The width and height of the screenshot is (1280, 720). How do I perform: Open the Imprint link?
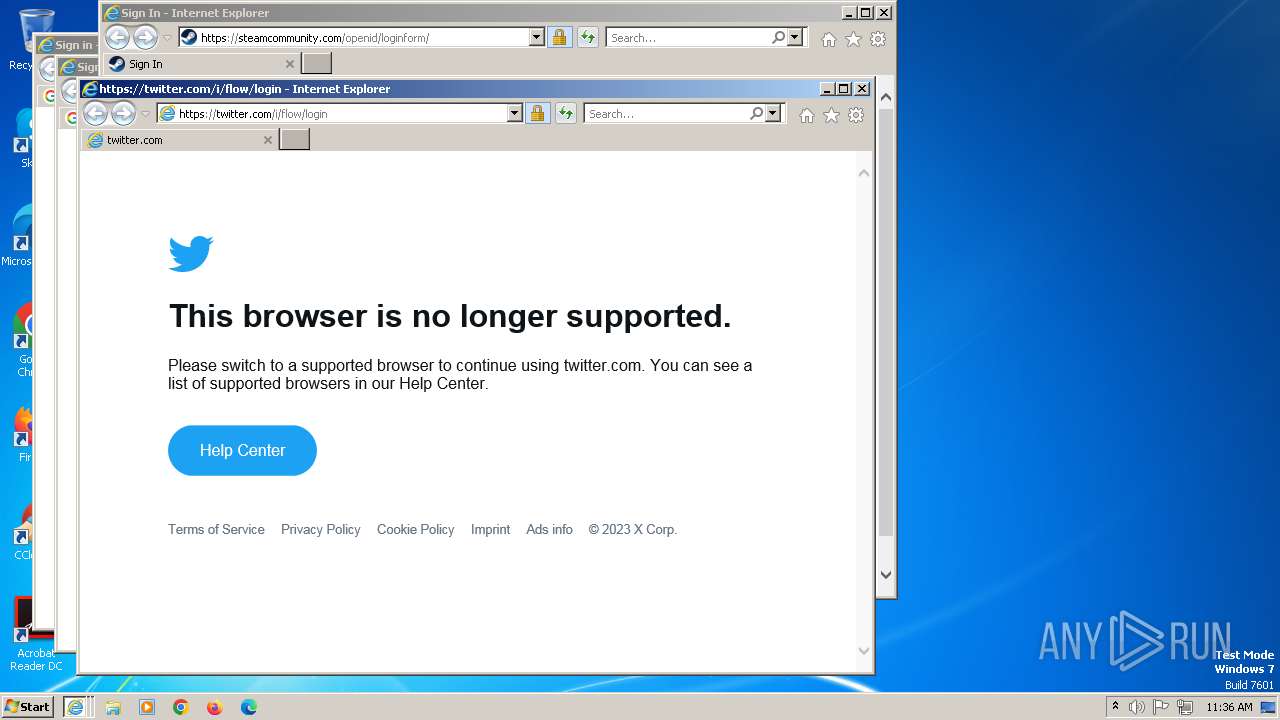tap(490, 529)
